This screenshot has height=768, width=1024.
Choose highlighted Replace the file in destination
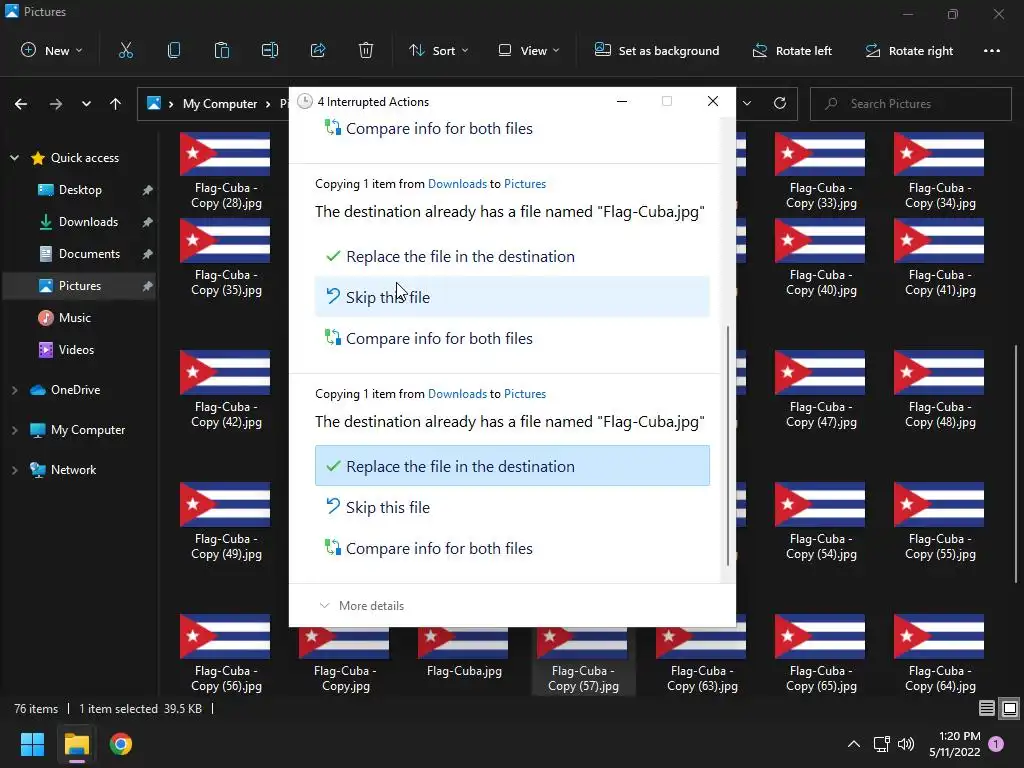(x=512, y=466)
